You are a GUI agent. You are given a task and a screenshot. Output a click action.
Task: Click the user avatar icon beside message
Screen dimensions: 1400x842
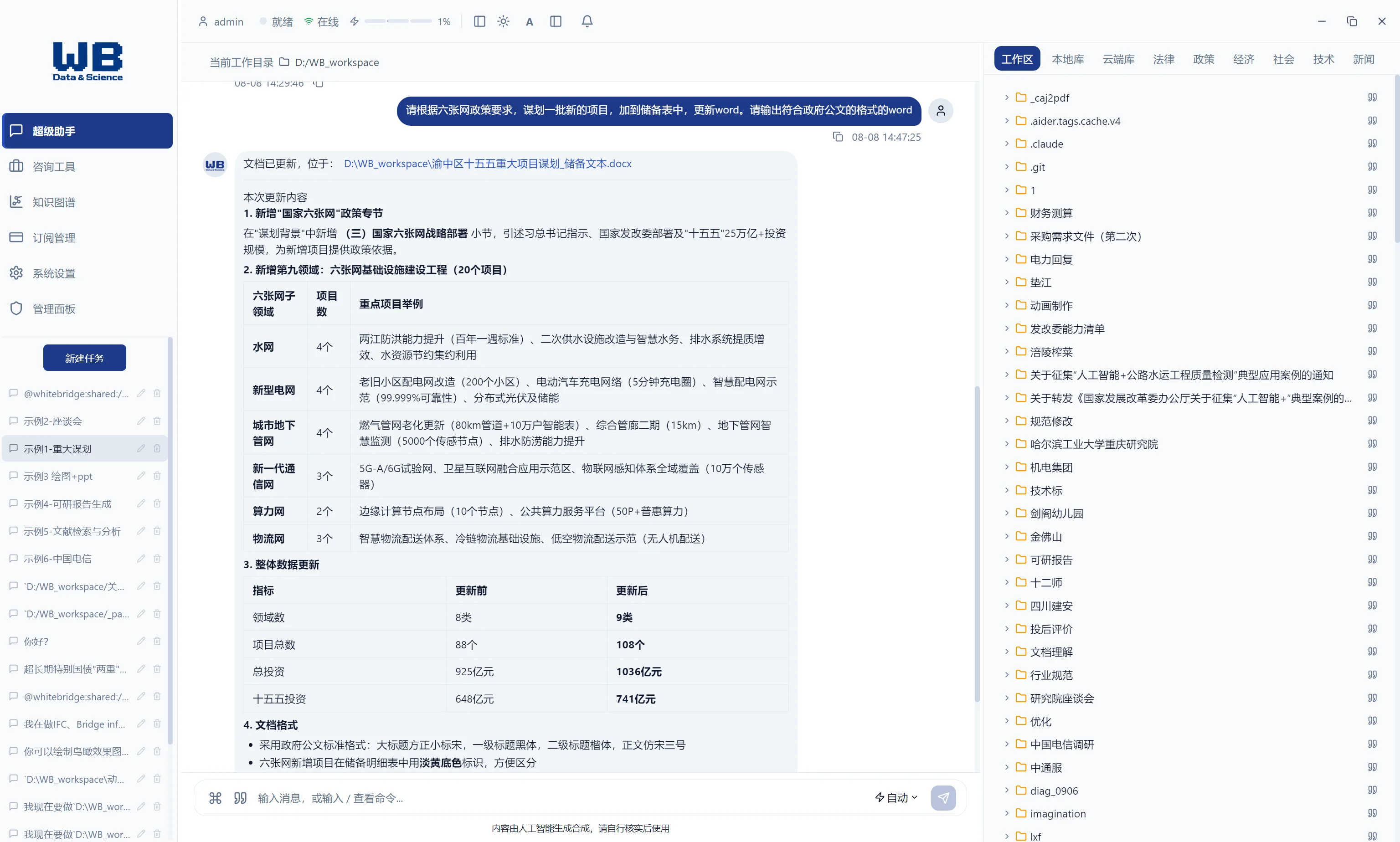click(x=940, y=110)
